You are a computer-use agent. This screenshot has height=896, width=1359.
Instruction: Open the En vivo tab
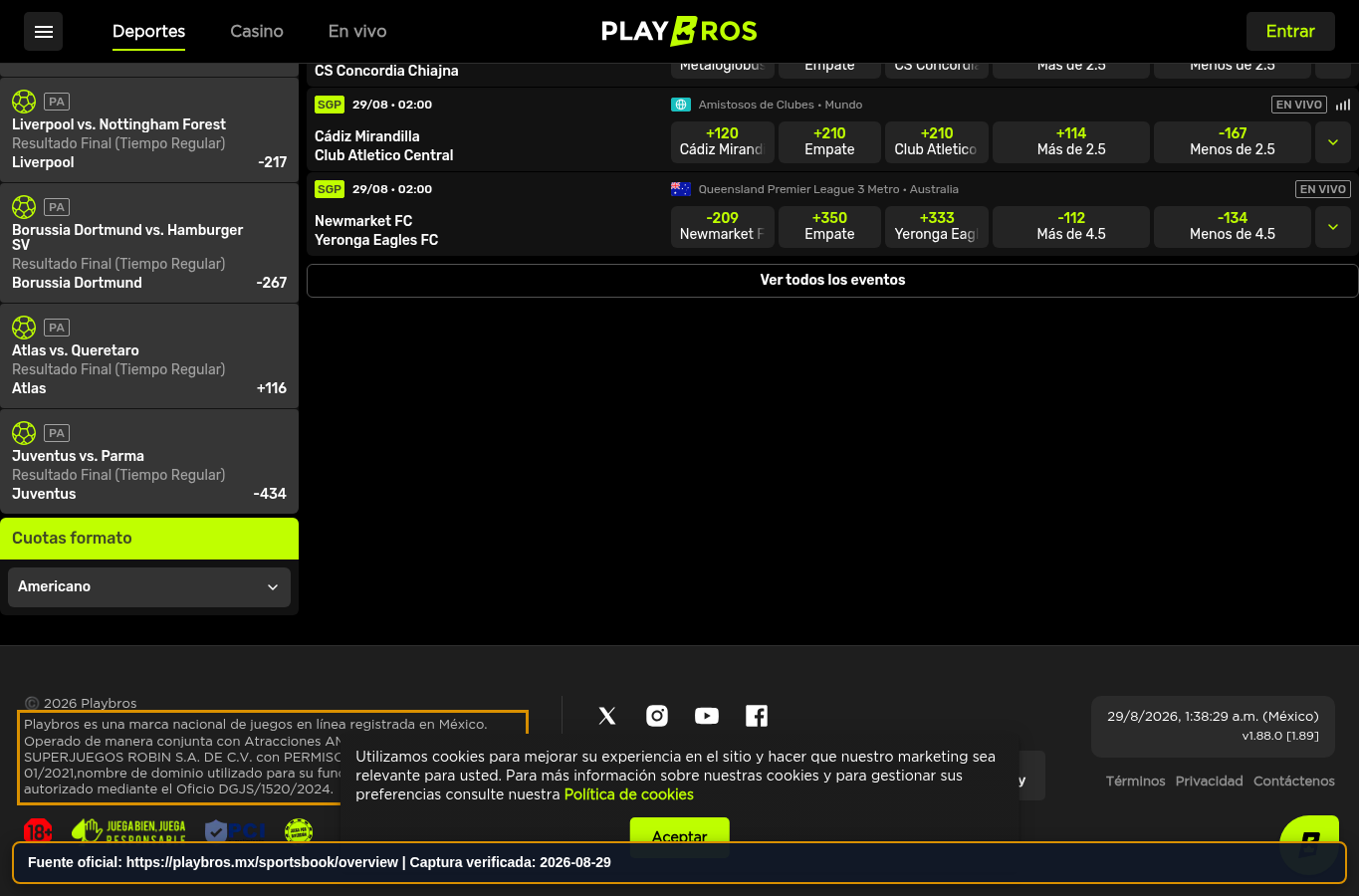(357, 32)
